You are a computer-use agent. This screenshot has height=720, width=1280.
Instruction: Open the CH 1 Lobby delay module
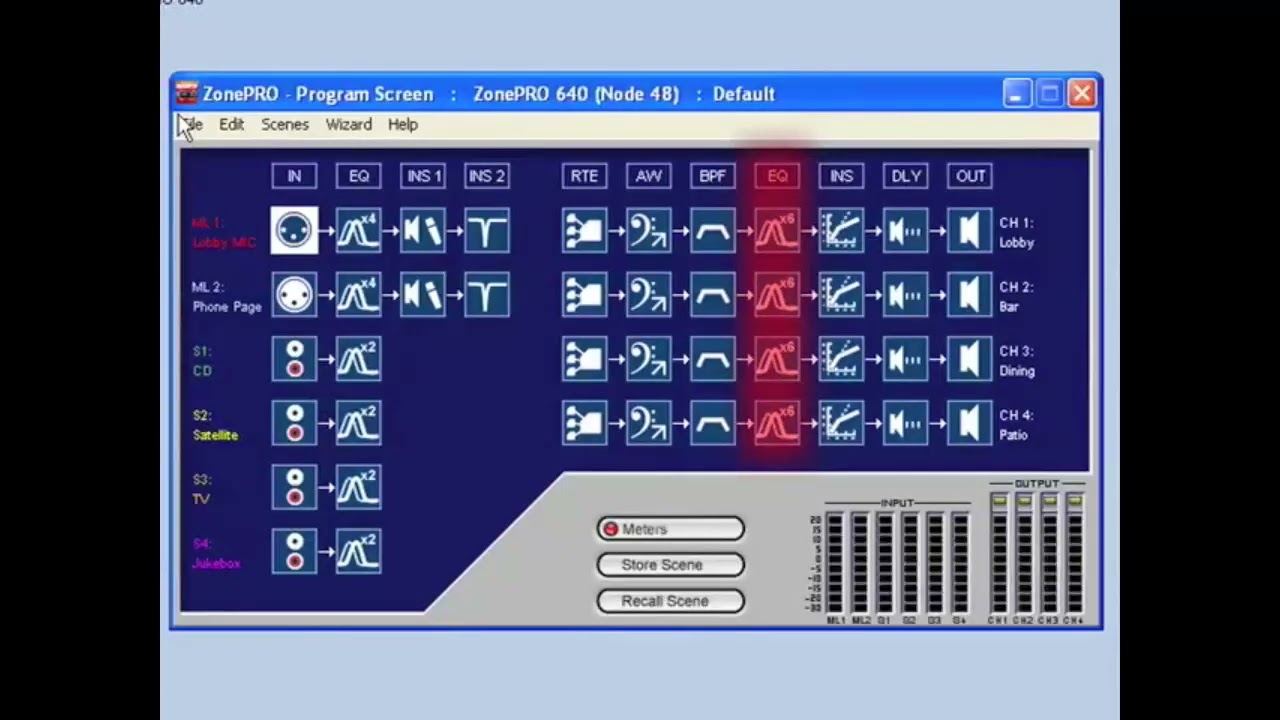point(905,231)
